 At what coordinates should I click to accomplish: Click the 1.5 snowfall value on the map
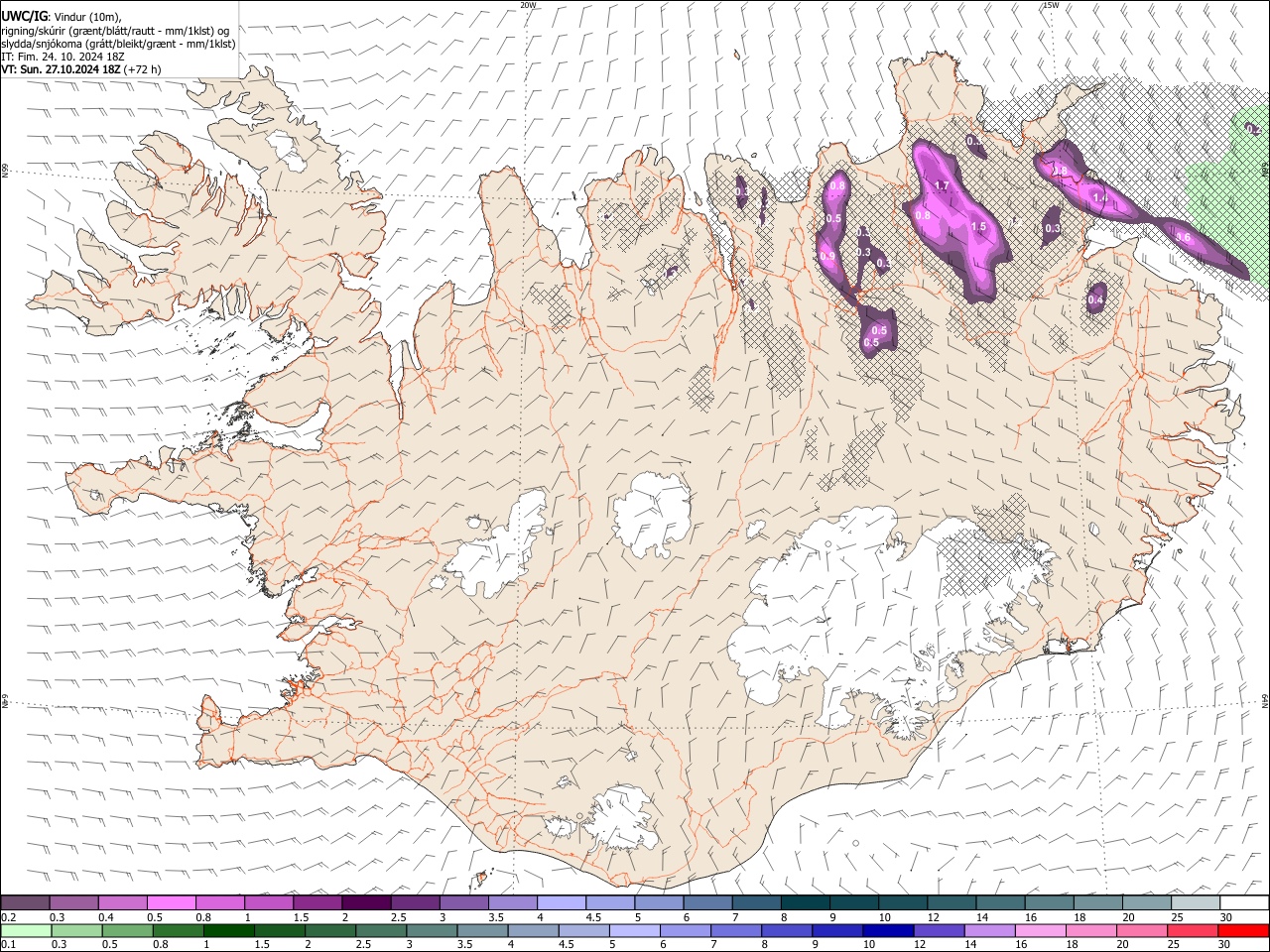979,227
